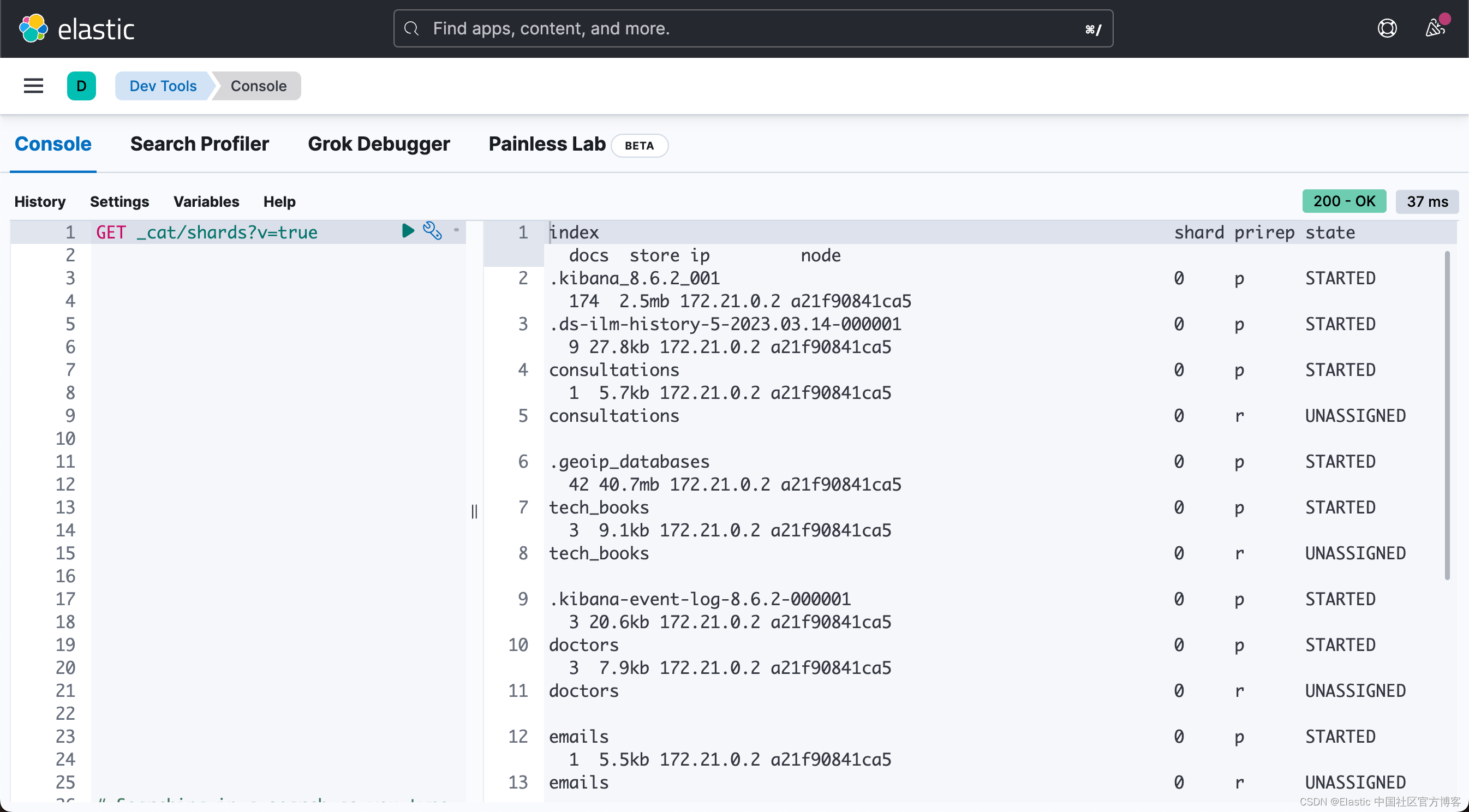This screenshot has height=812, width=1469.
Task: Click output line number 10
Action: [518, 644]
